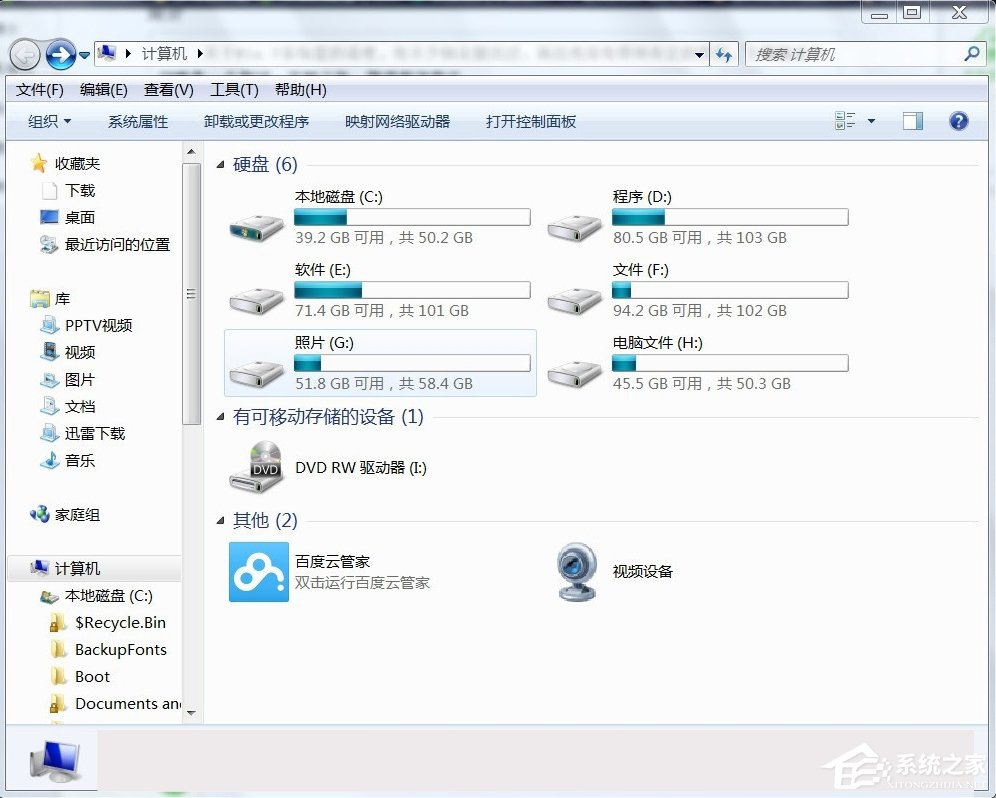Open the 文件(F) menu
This screenshot has height=798, width=996.
(x=39, y=89)
